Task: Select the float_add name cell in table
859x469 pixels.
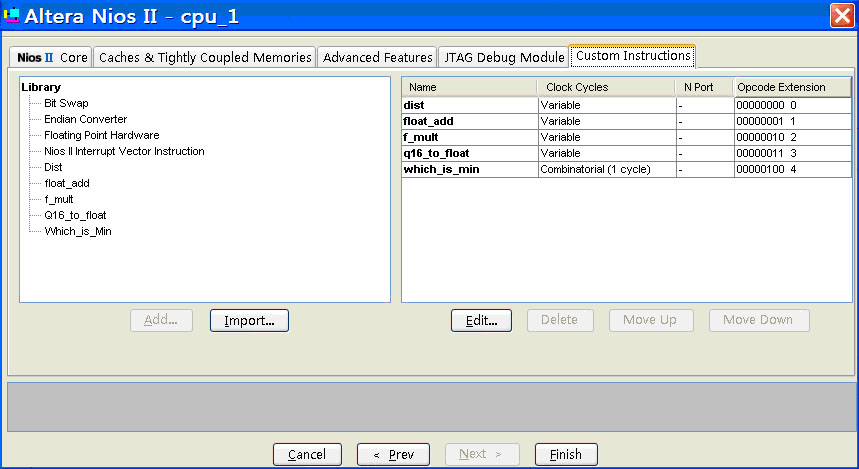Action: pyautogui.click(x=470, y=121)
